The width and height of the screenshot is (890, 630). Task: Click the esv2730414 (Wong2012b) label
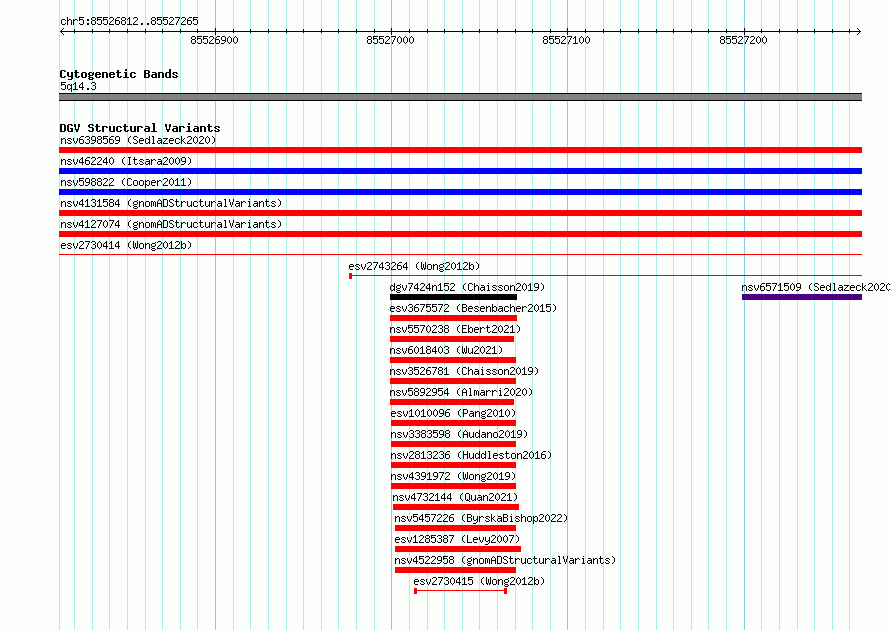(x=126, y=245)
